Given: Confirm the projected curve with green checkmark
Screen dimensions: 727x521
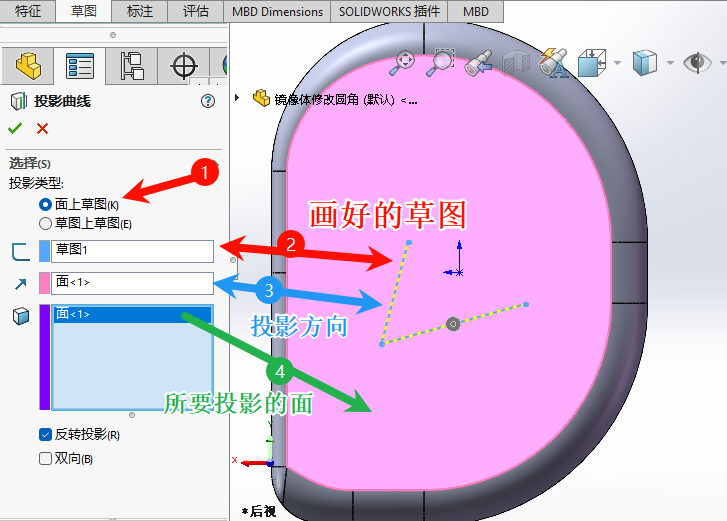Looking at the screenshot, I should tap(15, 128).
